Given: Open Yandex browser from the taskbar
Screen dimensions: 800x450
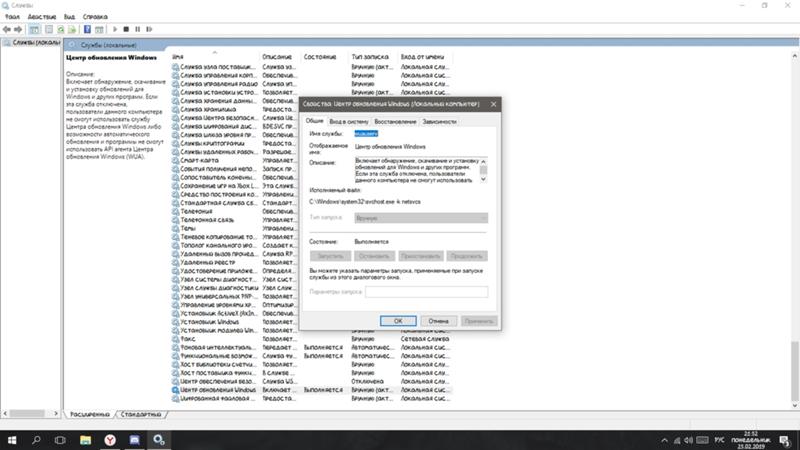Looking at the screenshot, I should point(110,440).
